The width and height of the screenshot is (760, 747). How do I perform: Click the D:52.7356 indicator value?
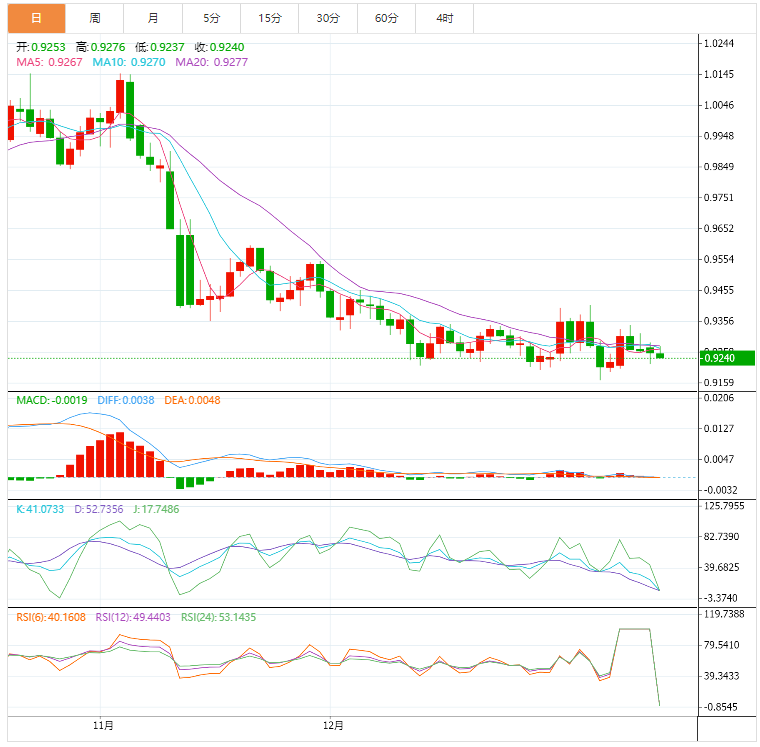point(99,509)
